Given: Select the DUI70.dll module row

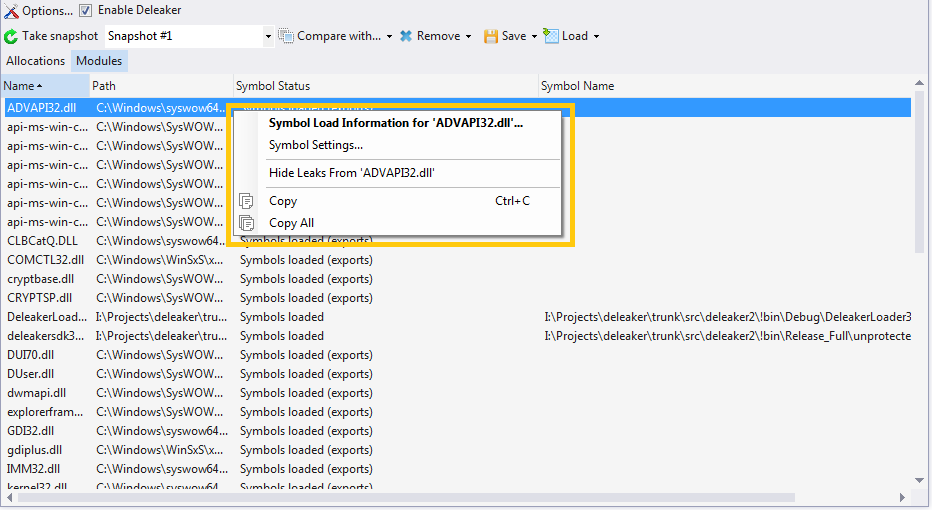Looking at the screenshot, I should tap(456, 355).
